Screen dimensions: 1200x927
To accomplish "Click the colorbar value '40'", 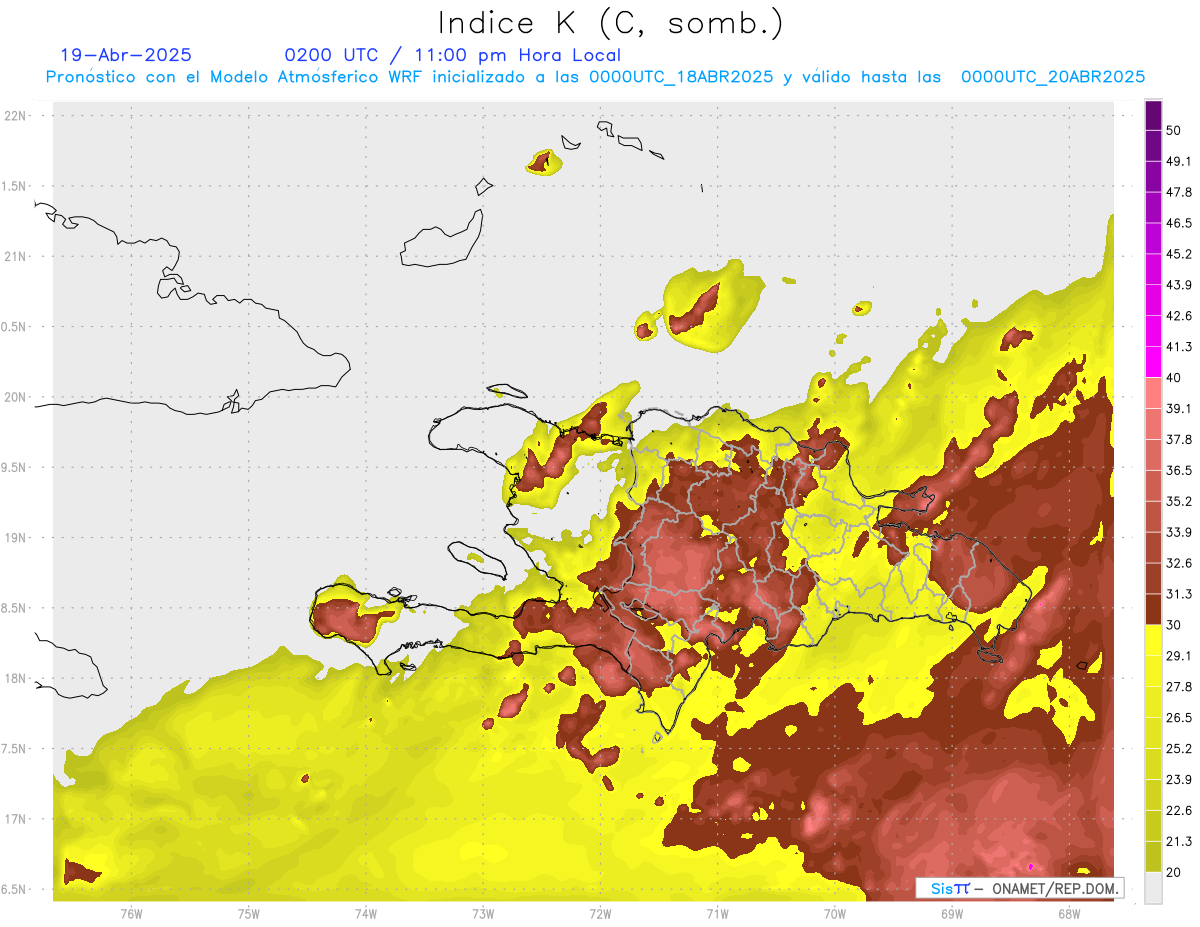I will click(x=1174, y=378).
